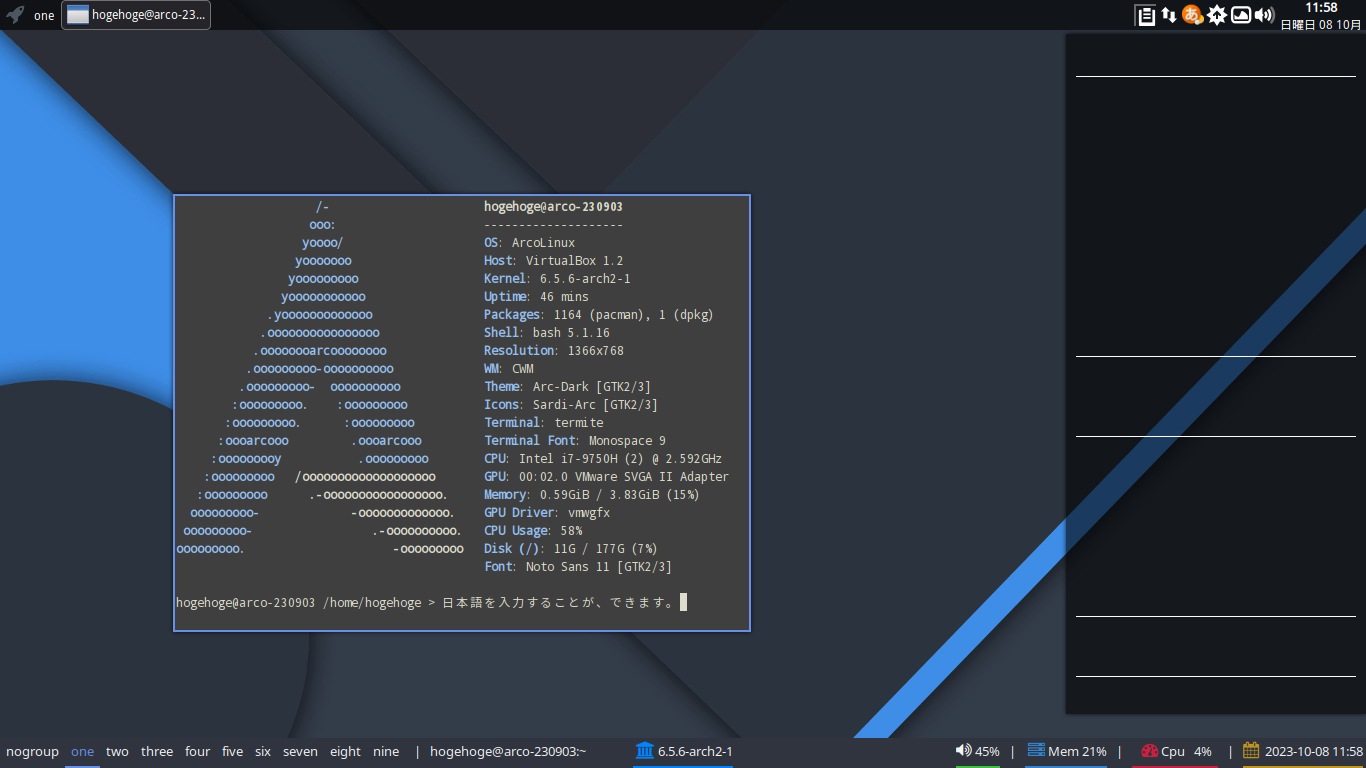Switch to workspace eight
The width and height of the screenshot is (1366, 768).
[x=345, y=751]
